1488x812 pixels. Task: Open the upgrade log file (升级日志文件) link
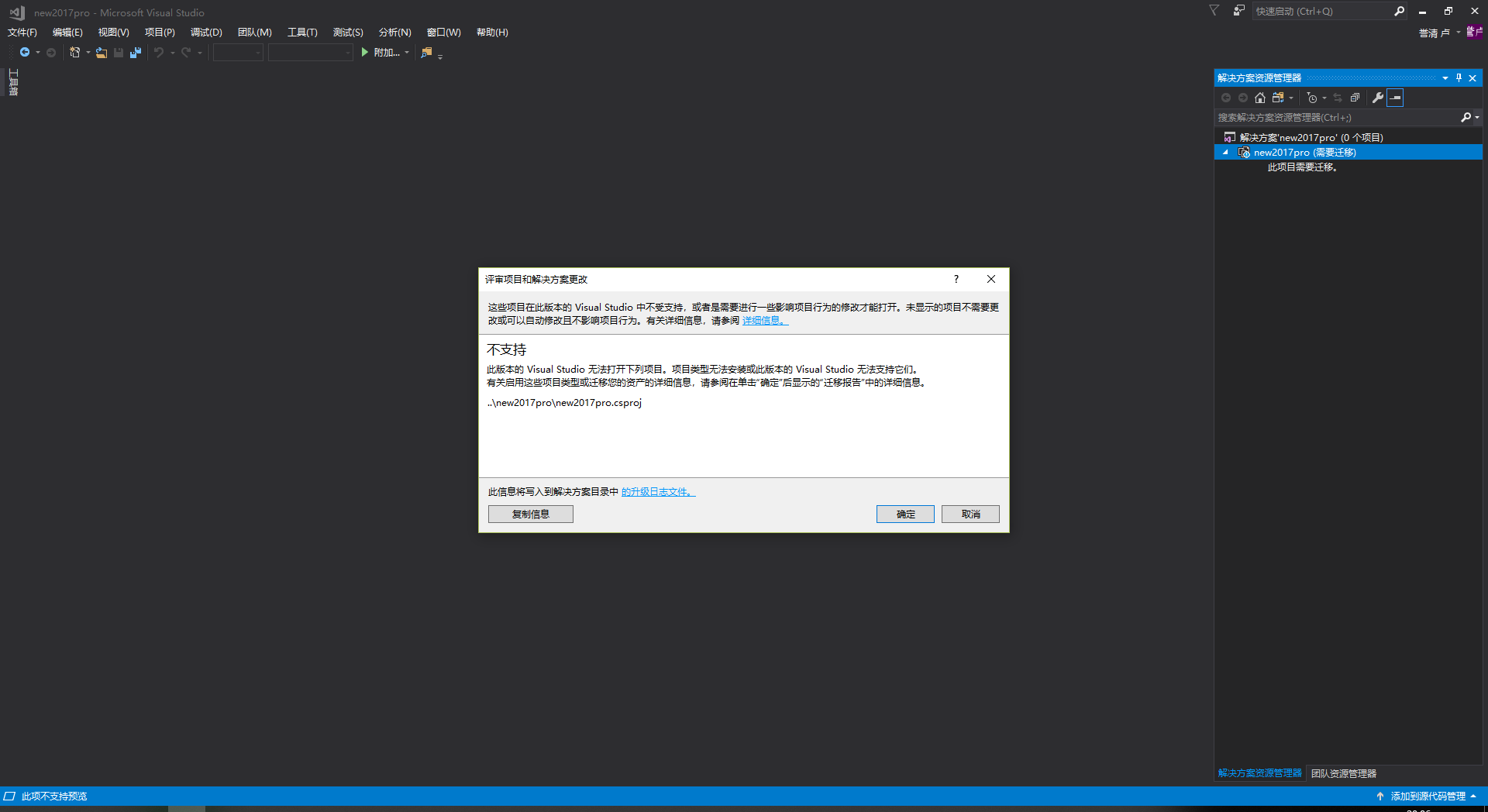pos(658,492)
